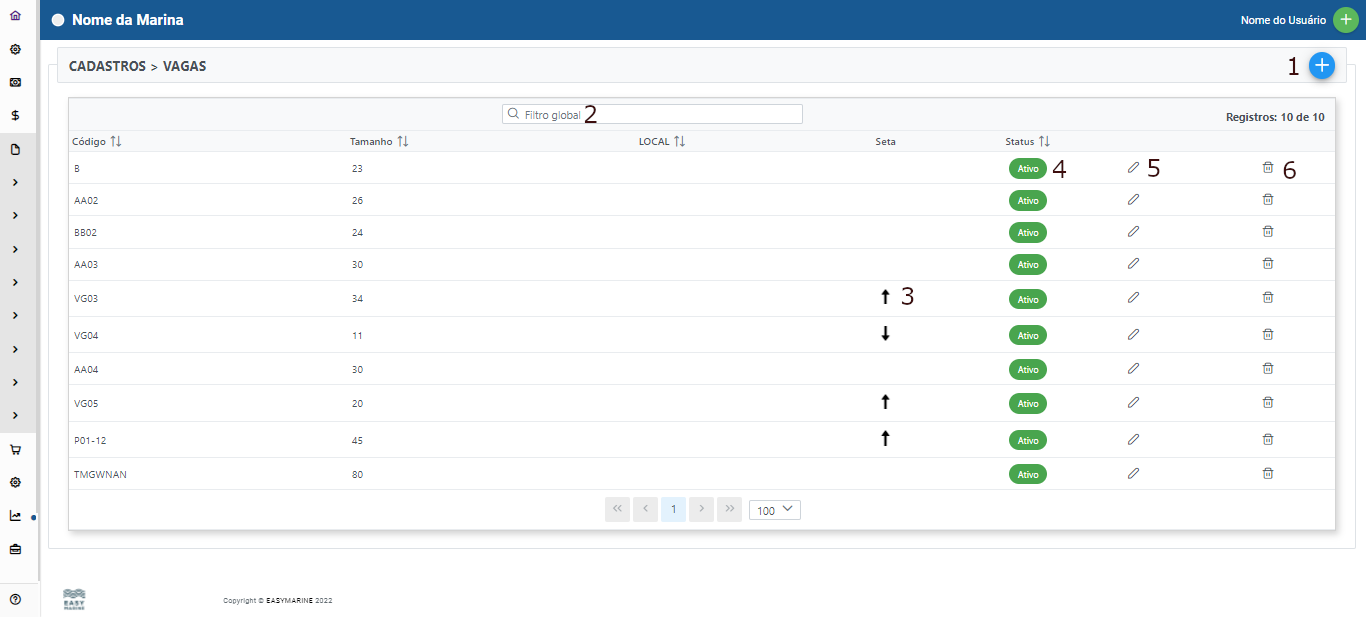Viewport: 1366px width, 617px height.
Task: Click the blue add new vaga button
Action: coord(1322,65)
